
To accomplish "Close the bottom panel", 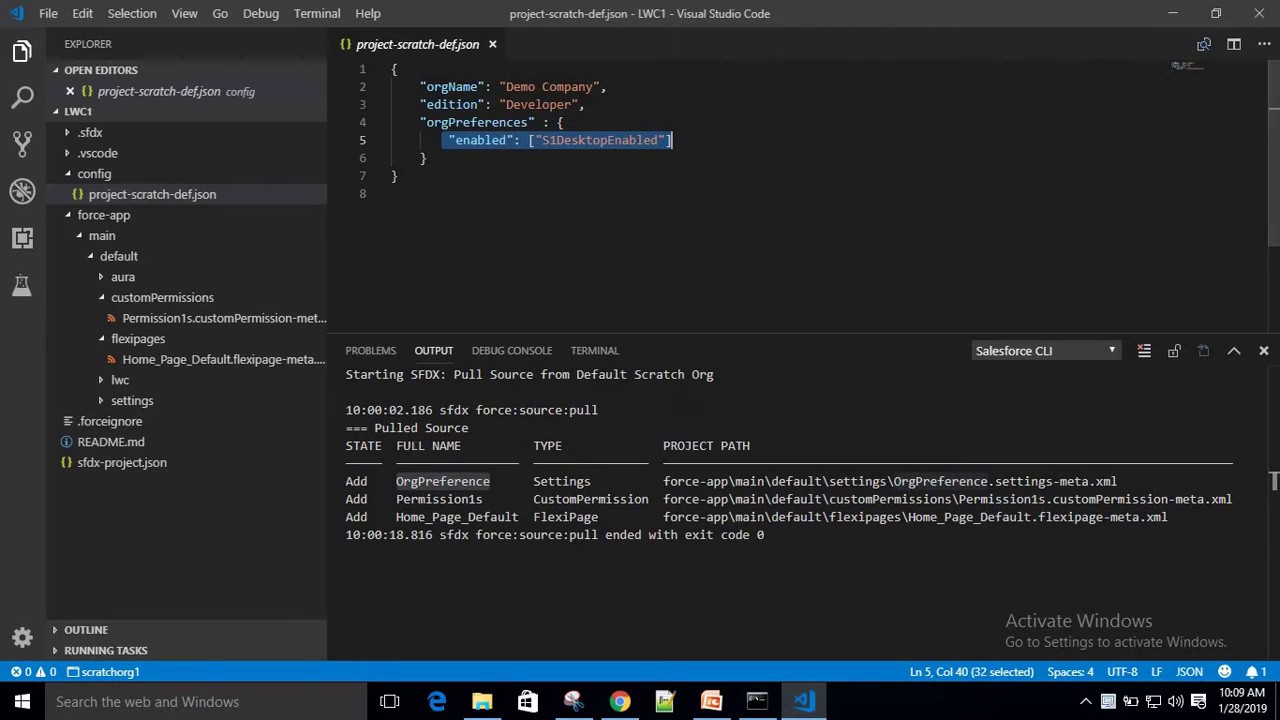I will 1264,351.
